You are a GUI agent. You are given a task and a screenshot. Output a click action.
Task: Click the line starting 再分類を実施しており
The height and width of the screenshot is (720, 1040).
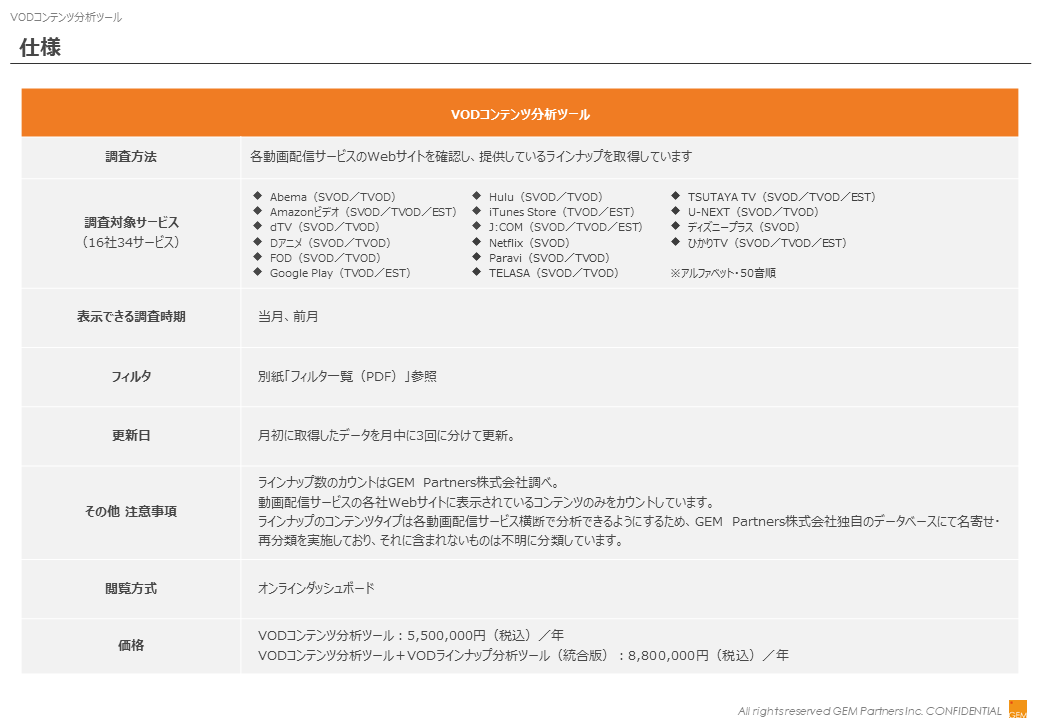[441, 540]
